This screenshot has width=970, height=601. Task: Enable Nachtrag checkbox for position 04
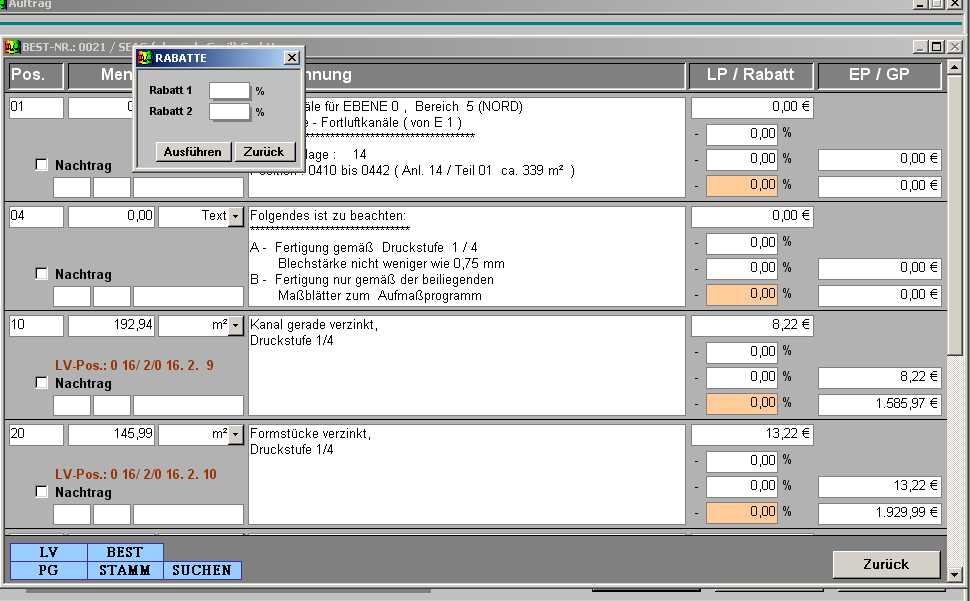coord(42,274)
